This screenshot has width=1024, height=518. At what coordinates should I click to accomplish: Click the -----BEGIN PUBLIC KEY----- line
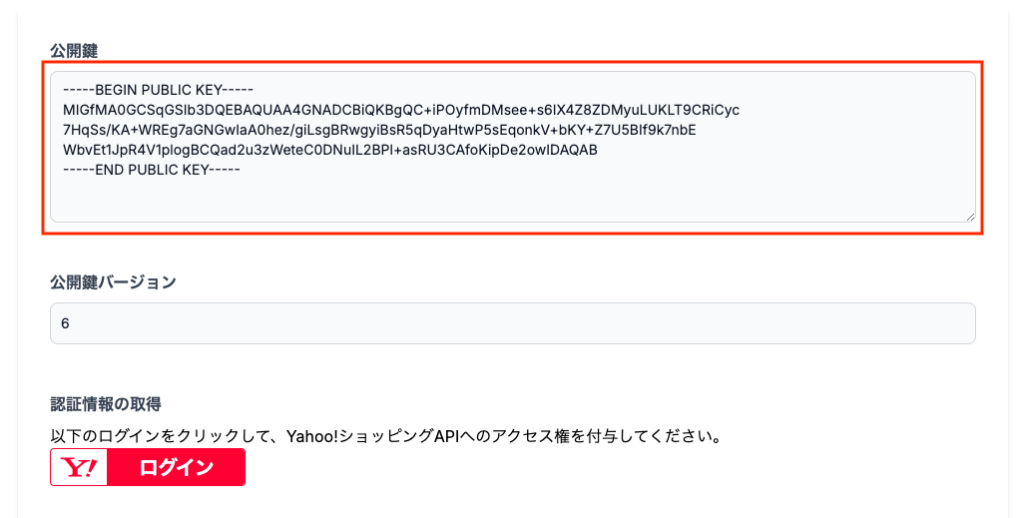[x=159, y=90]
